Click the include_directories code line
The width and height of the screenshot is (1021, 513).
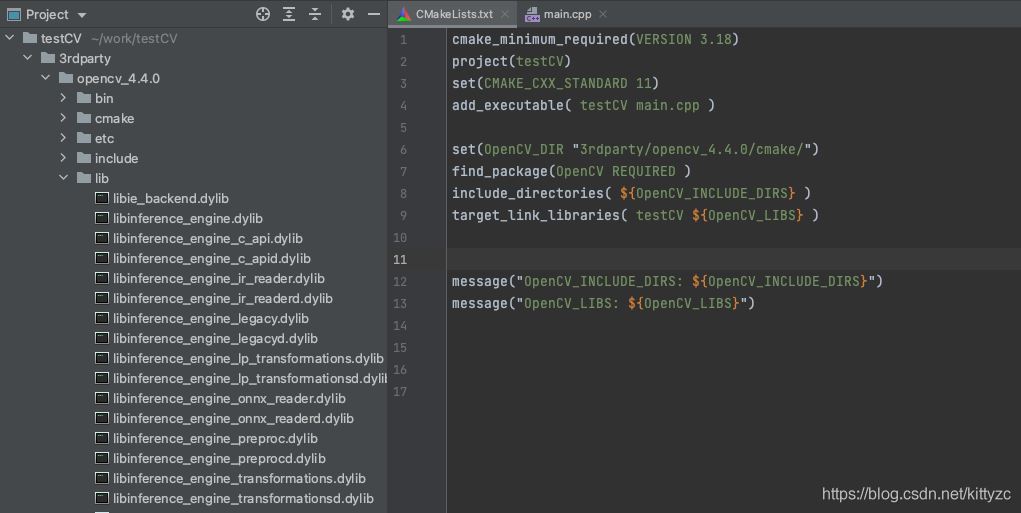pos(632,193)
